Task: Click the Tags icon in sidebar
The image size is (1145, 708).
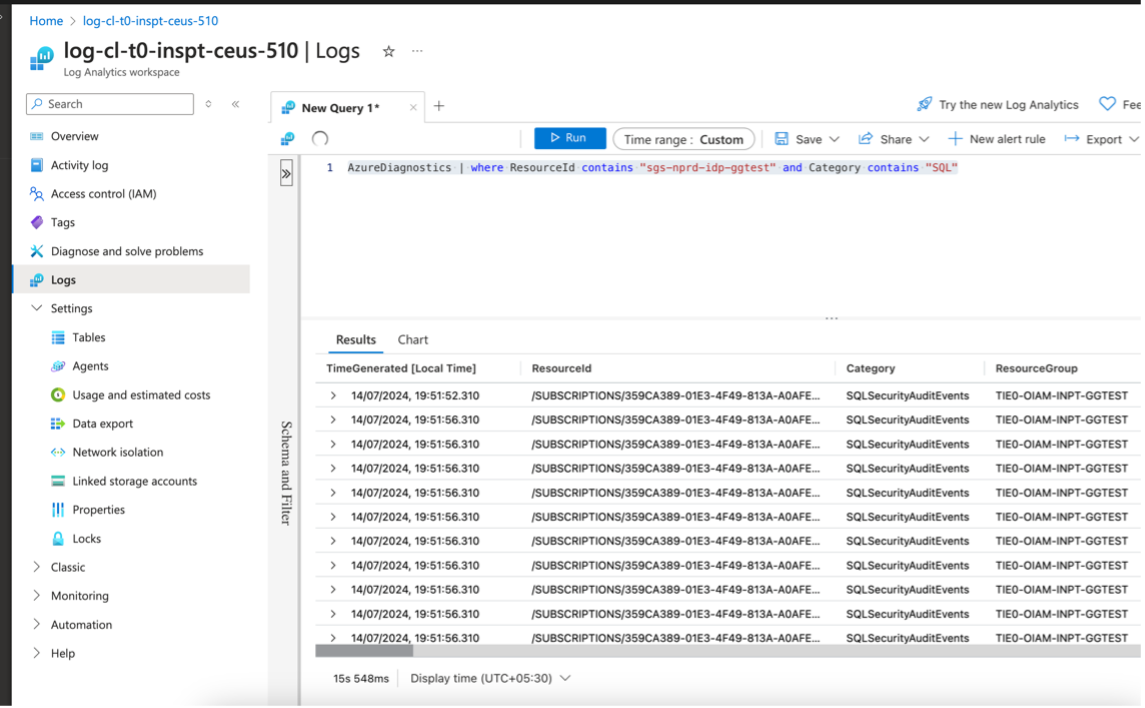Action: pos(37,222)
